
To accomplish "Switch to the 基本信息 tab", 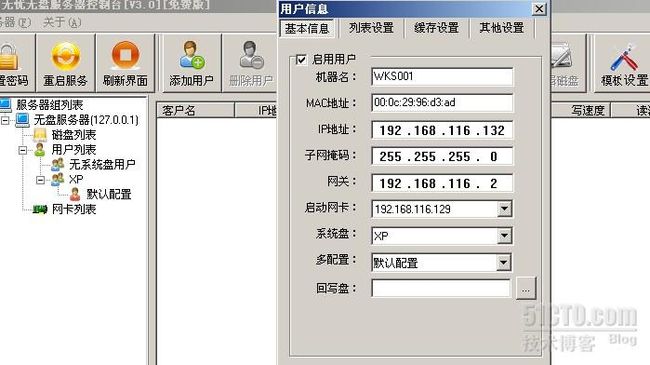I will click(307, 28).
